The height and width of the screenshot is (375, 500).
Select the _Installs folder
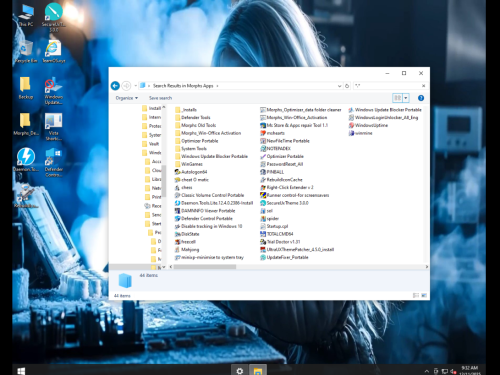point(186,110)
